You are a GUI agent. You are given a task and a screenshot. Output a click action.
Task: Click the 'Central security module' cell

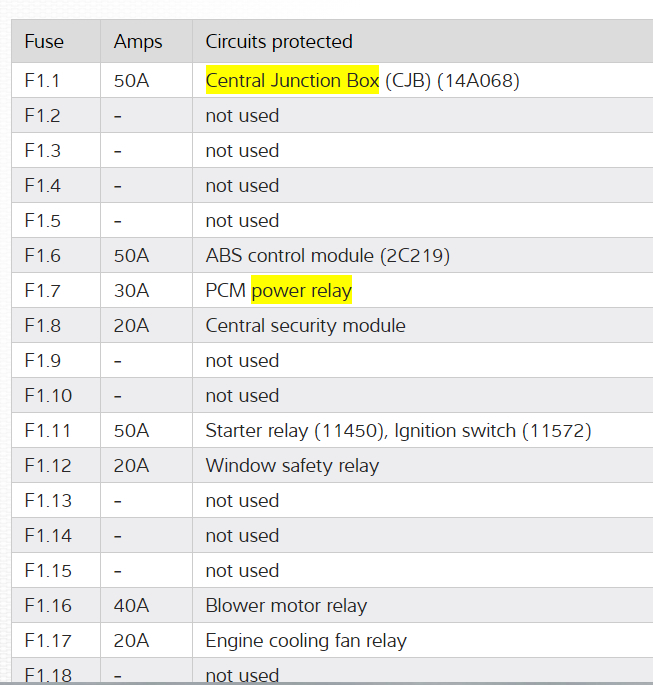point(305,326)
